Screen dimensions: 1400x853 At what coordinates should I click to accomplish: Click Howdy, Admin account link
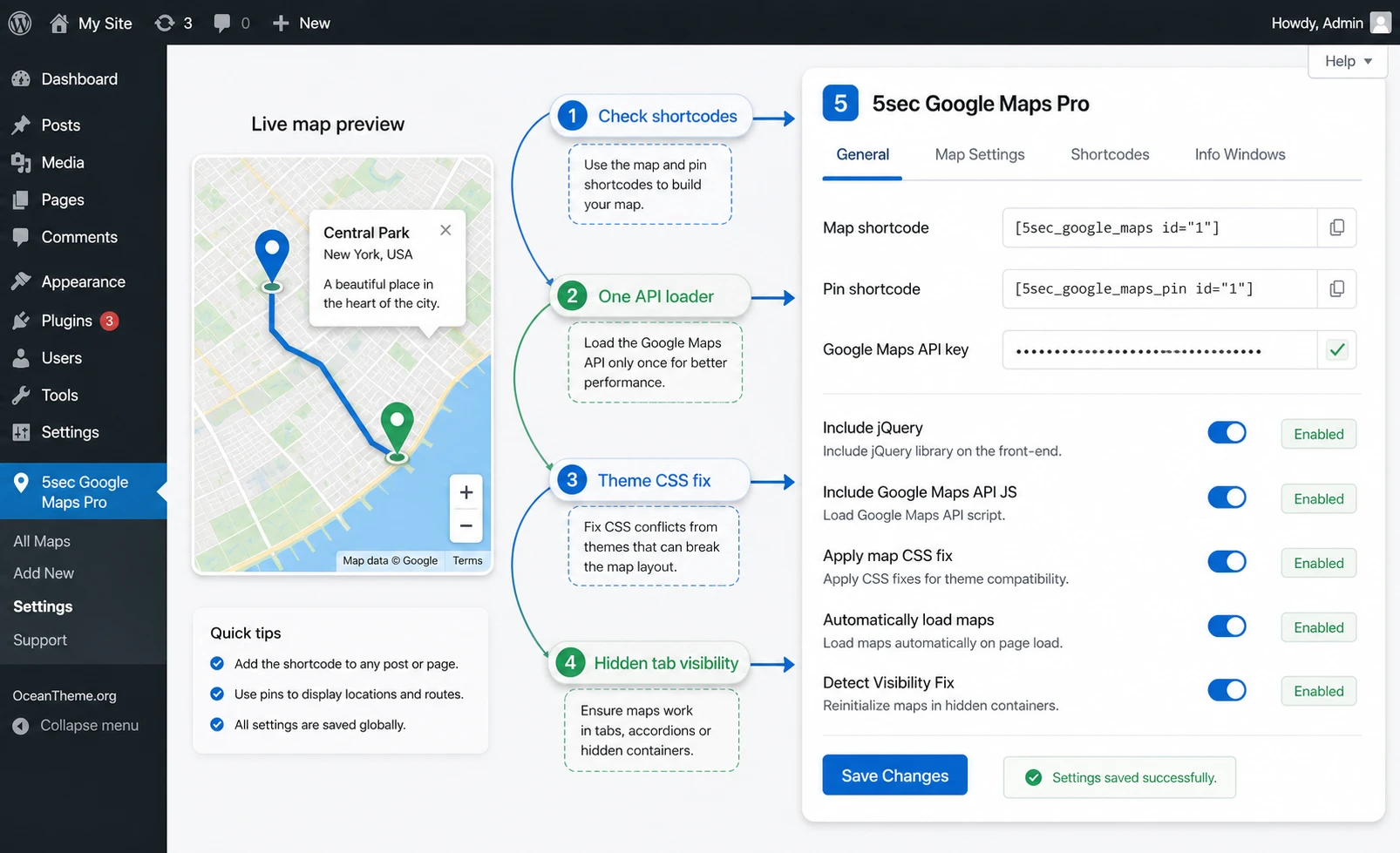coord(1317,23)
